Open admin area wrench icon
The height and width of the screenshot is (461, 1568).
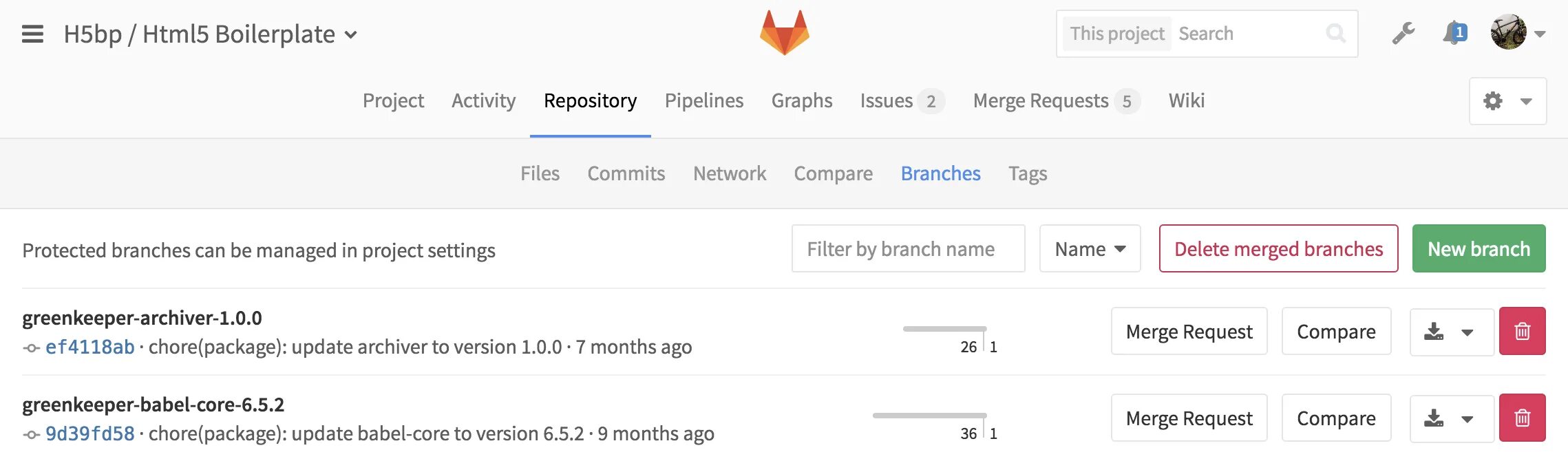pos(1403,33)
